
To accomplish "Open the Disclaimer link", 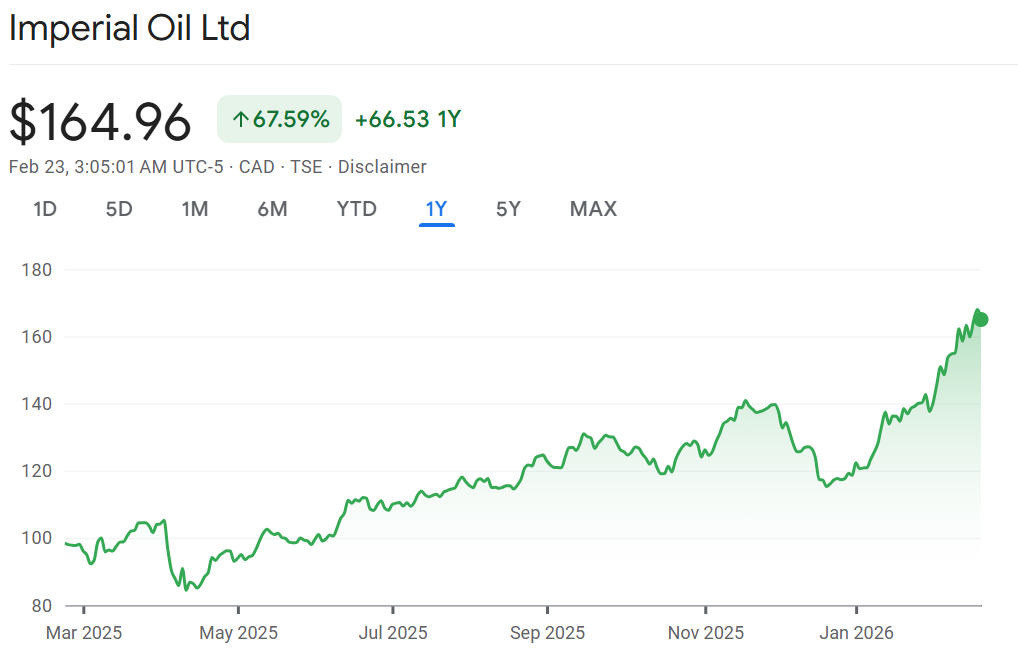I will coord(382,167).
